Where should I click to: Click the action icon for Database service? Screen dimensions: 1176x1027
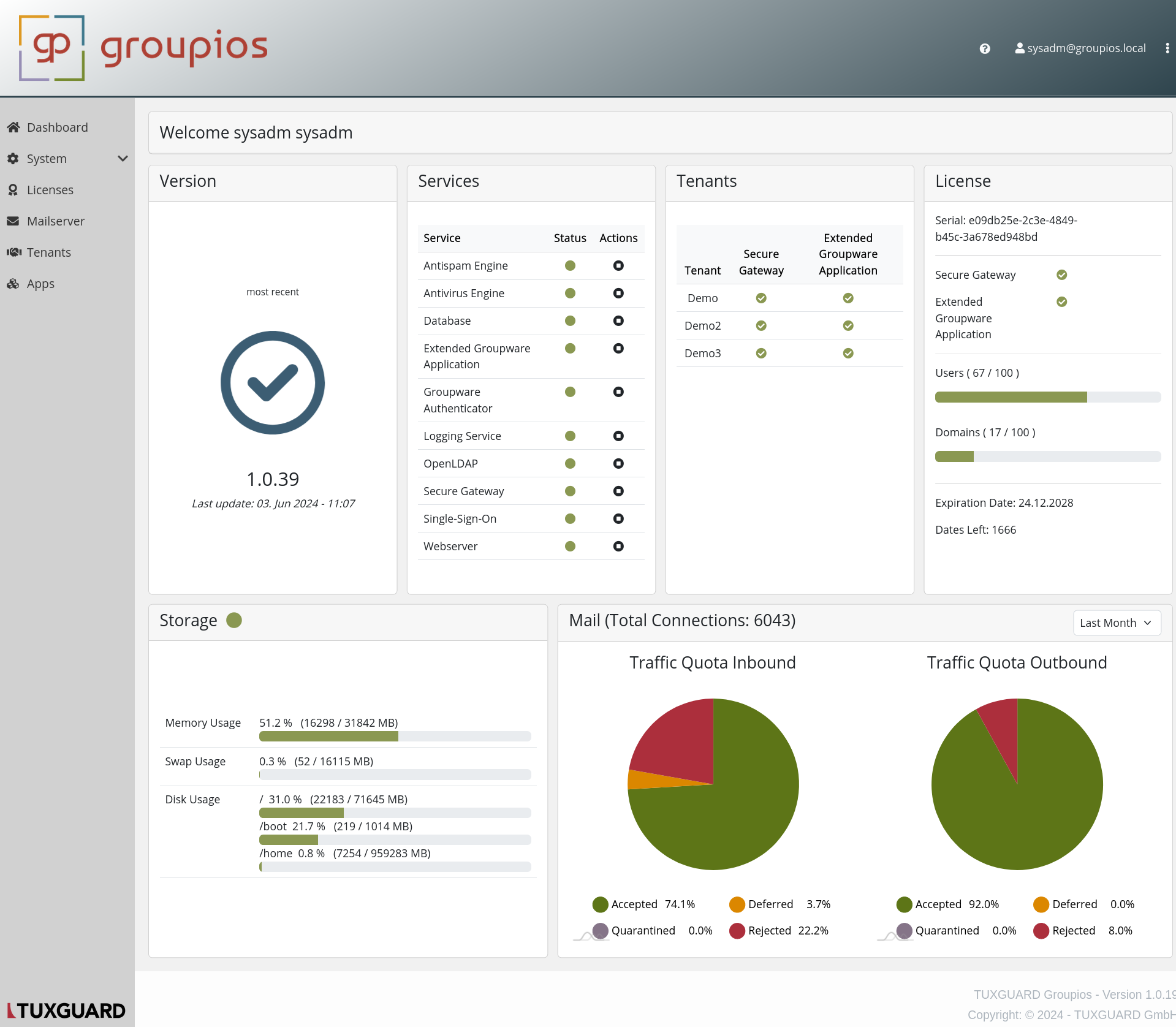point(618,320)
